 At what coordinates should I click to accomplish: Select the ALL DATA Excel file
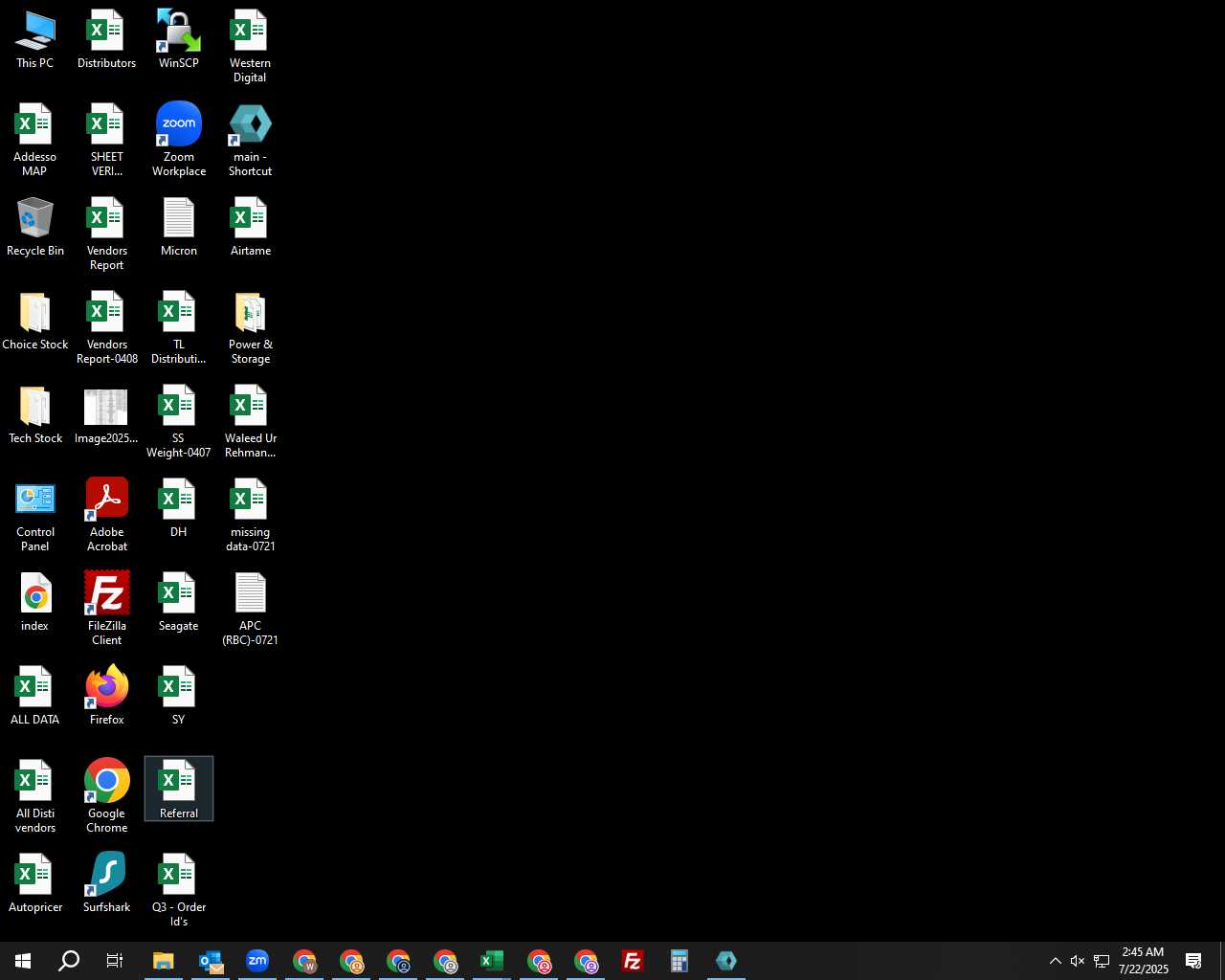click(35, 697)
